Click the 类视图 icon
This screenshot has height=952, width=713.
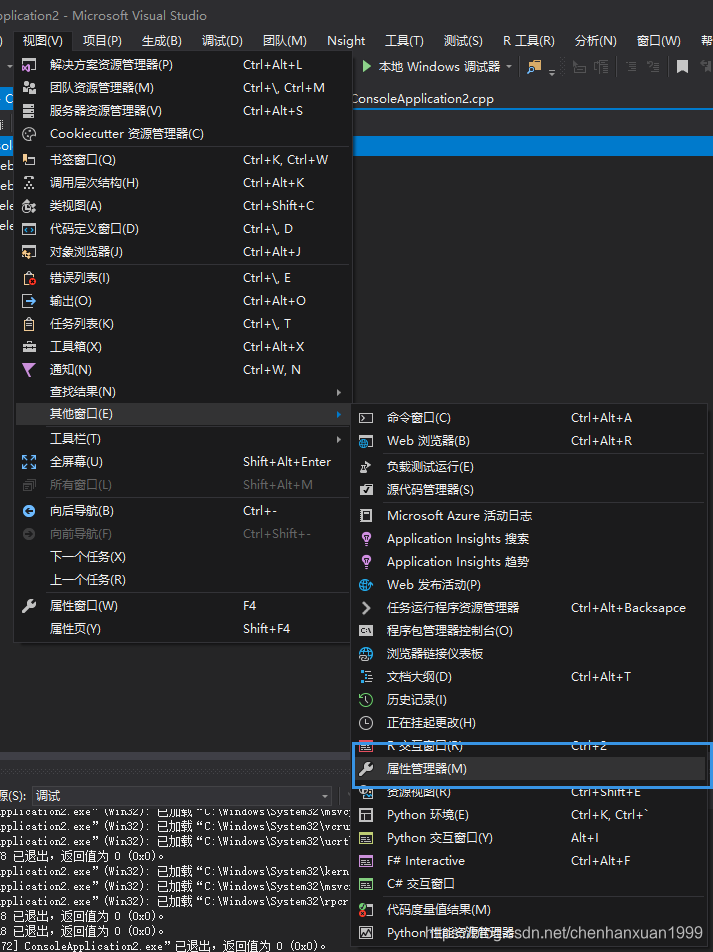(29, 206)
